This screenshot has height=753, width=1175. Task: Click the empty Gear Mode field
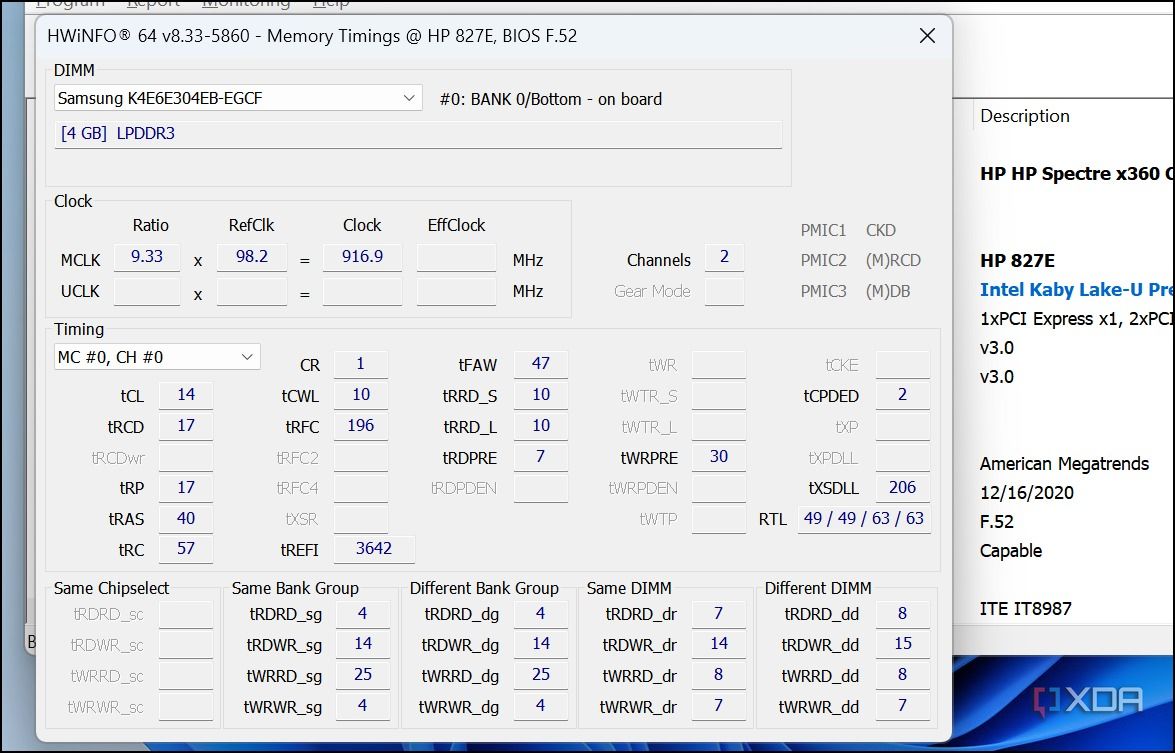click(724, 291)
